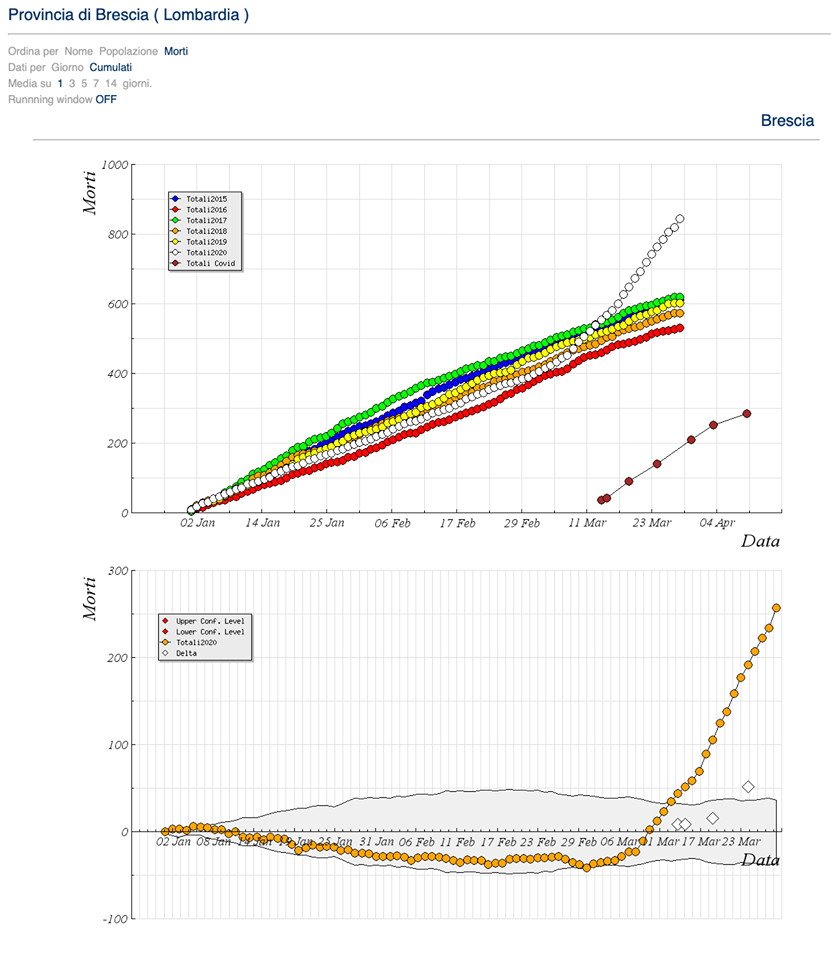
Task: Click the Delta diamond legend marker
Action: click(166, 653)
